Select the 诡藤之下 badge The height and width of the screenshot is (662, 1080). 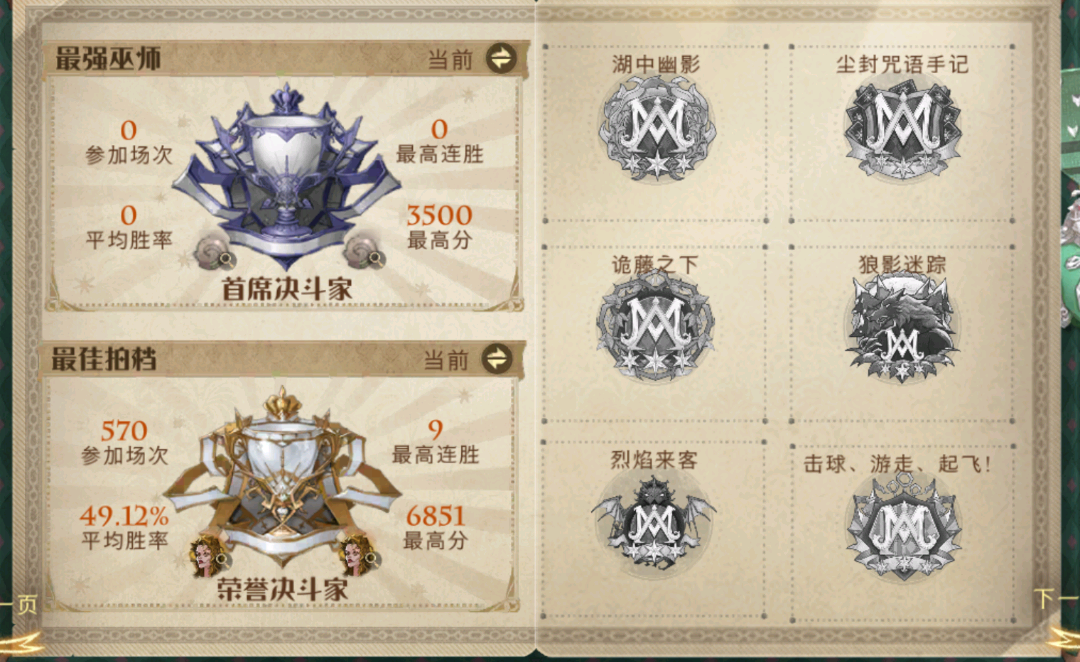[655, 326]
